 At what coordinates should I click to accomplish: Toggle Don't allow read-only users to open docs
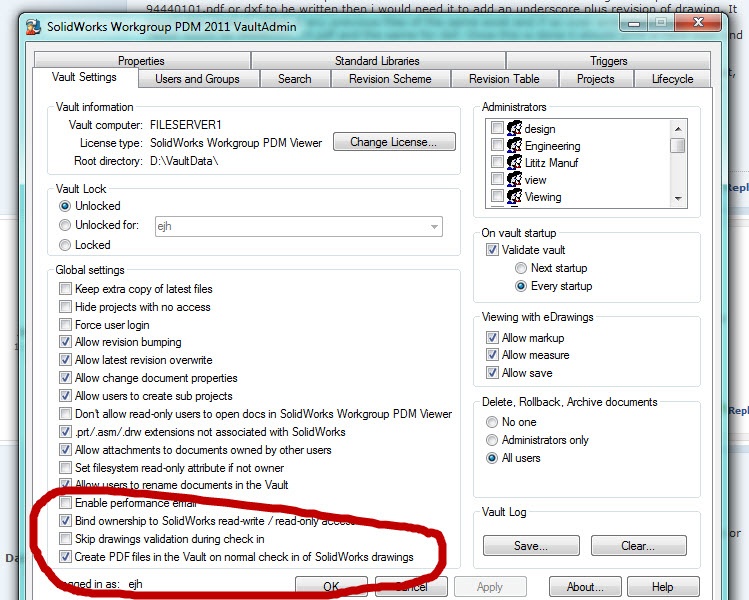(x=65, y=413)
